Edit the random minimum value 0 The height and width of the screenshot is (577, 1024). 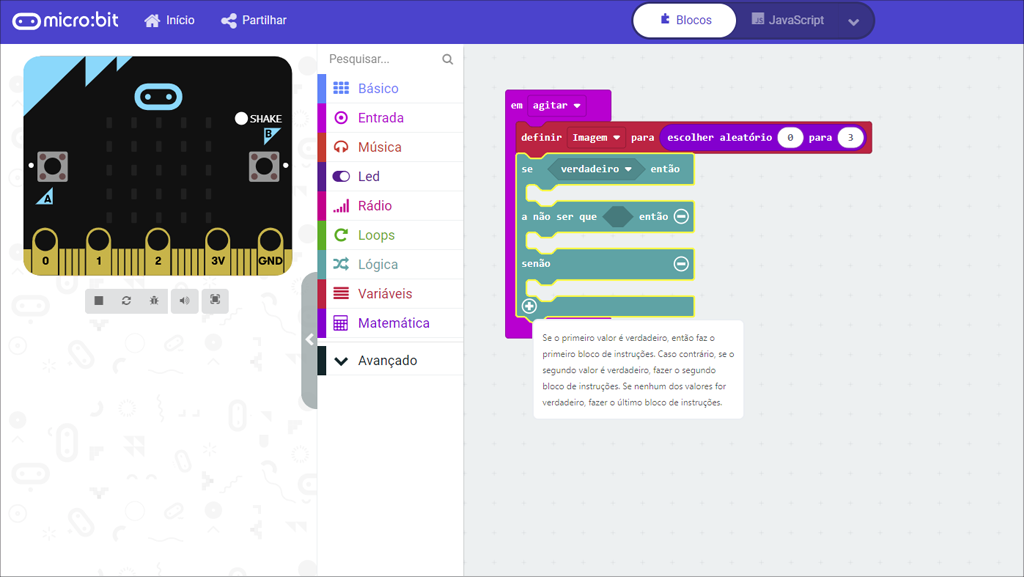pyautogui.click(x=790, y=137)
